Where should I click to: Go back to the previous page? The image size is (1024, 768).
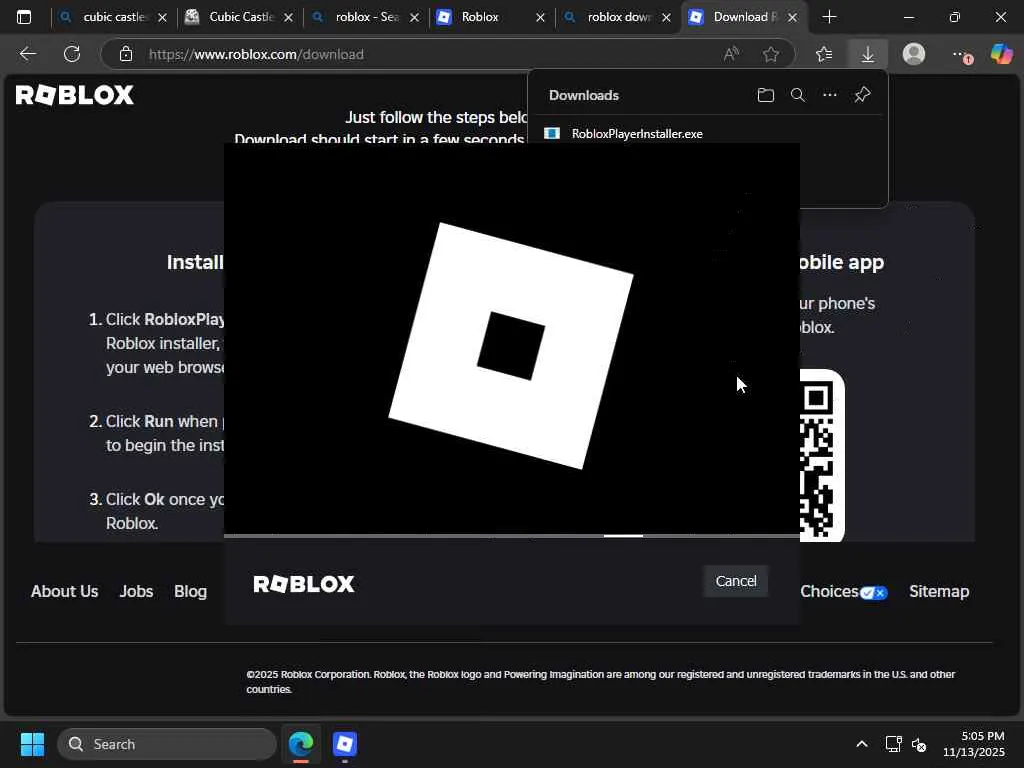coord(27,54)
